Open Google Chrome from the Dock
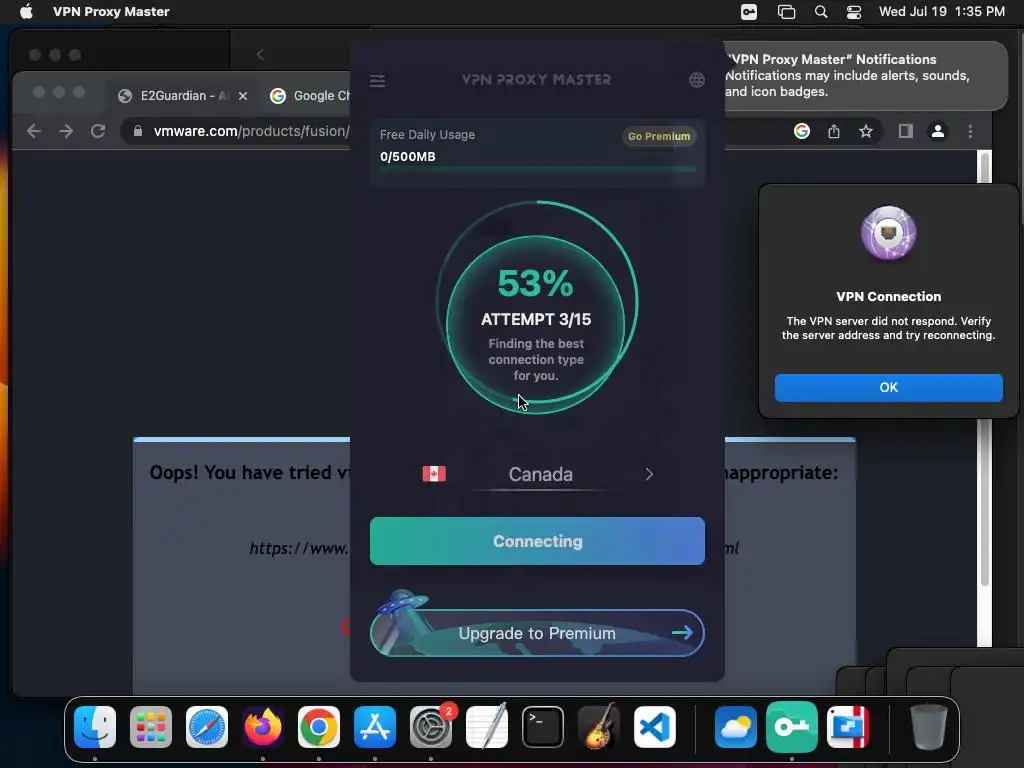The height and width of the screenshot is (768, 1024). (x=319, y=727)
